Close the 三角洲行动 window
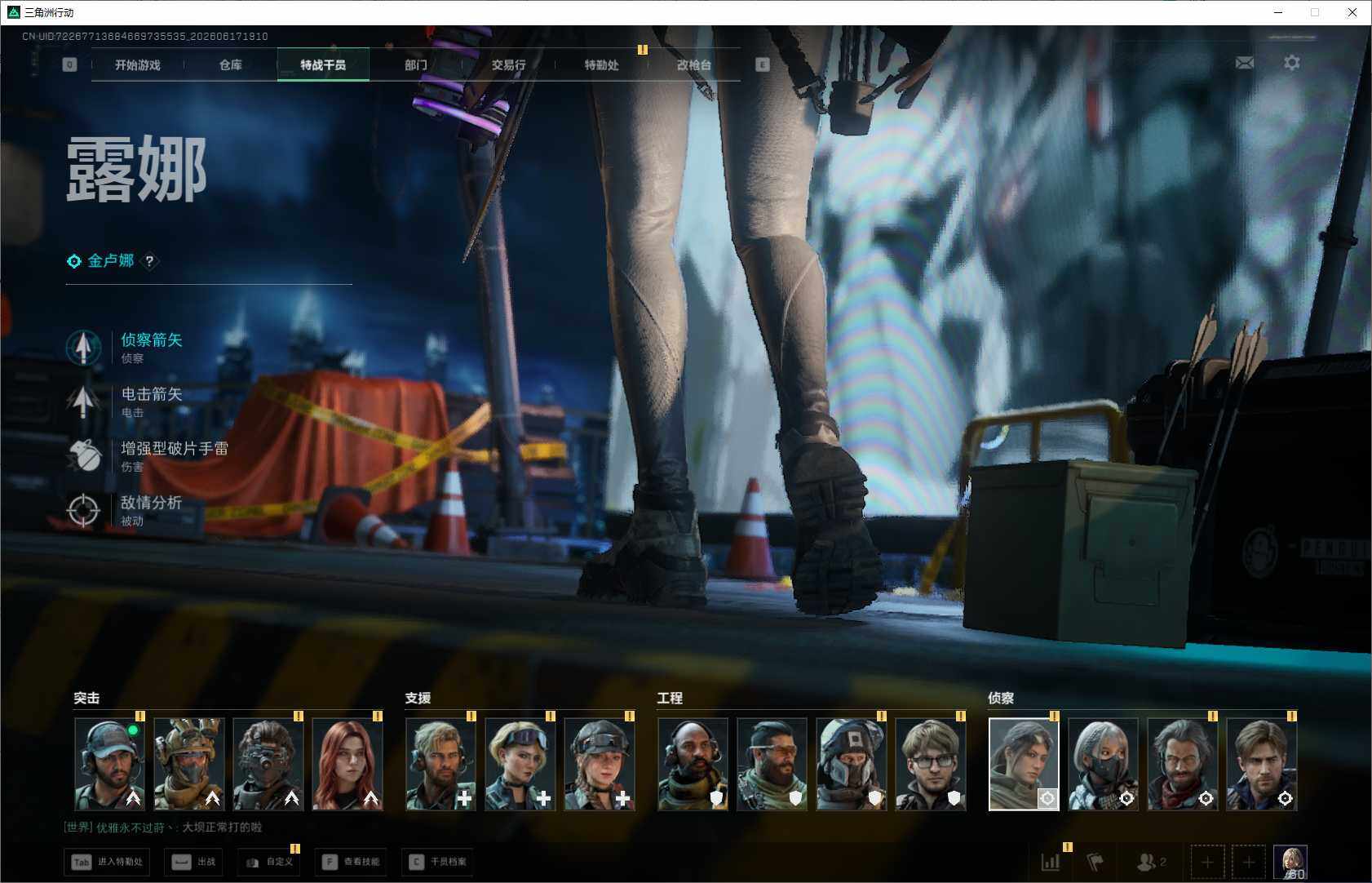The width and height of the screenshot is (1372, 883). 1352,12
